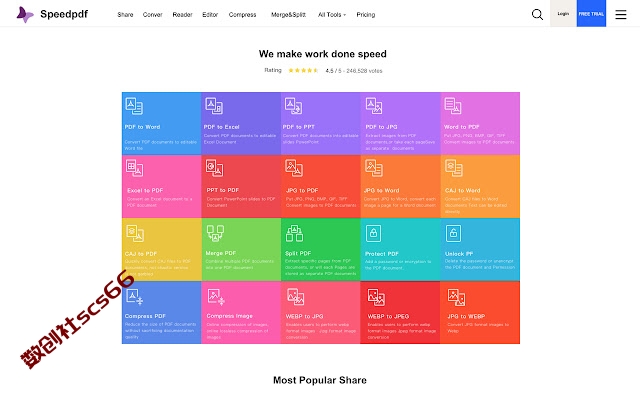Image resolution: width=640 pixels, height=400 pixels.
Task: Open the Pricing page link
Action: tap(366, 15)
